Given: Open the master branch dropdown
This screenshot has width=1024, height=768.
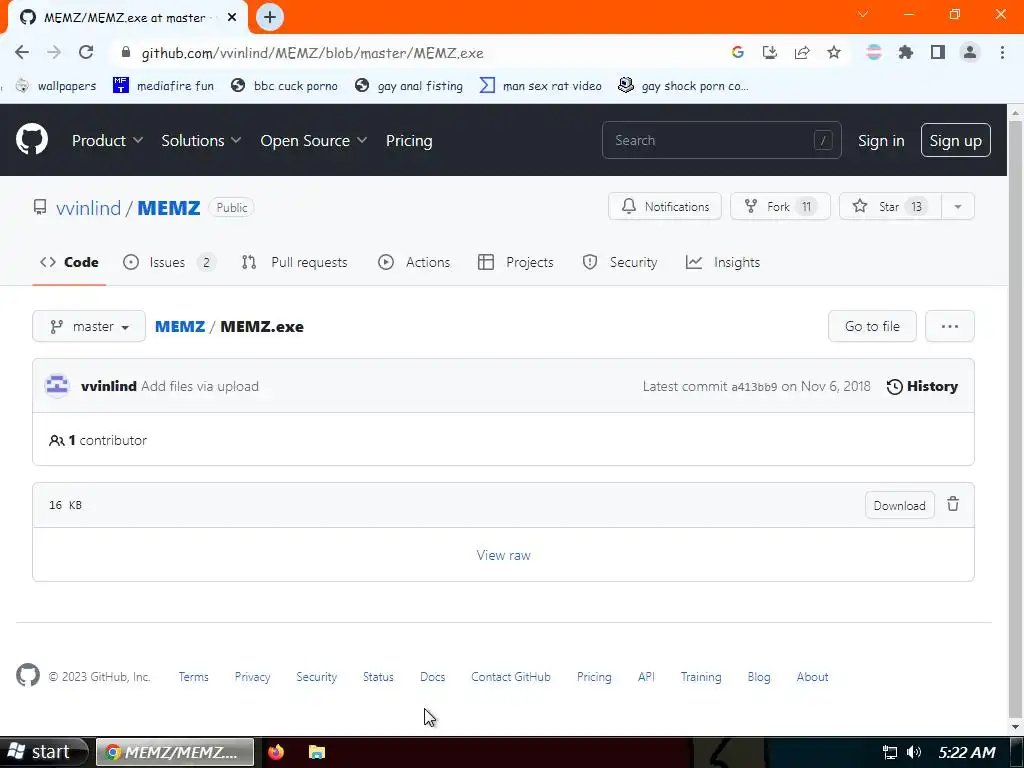Looking at the screenshot, I should click(89, 327).
